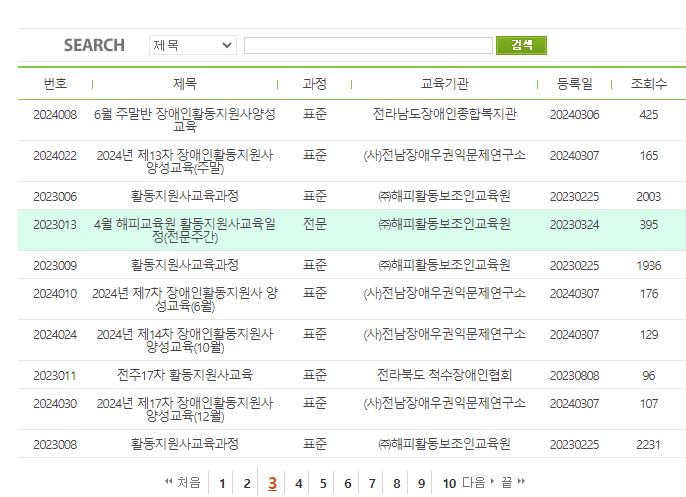This screenshot has height=497, width=686.
Task: Open post 4월 해피교육원 활동지원사교육일정(전문주간)
Action: click(185, 230)
